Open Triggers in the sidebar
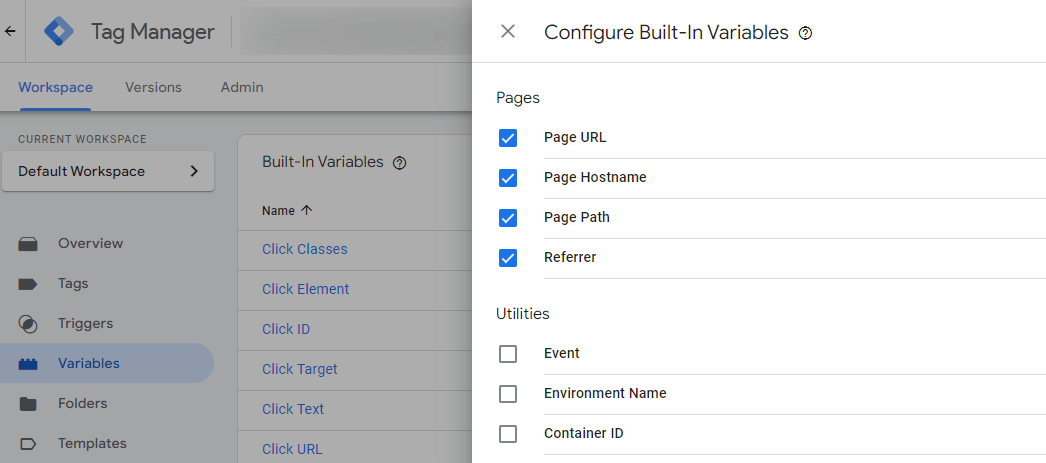 (85, 323)
